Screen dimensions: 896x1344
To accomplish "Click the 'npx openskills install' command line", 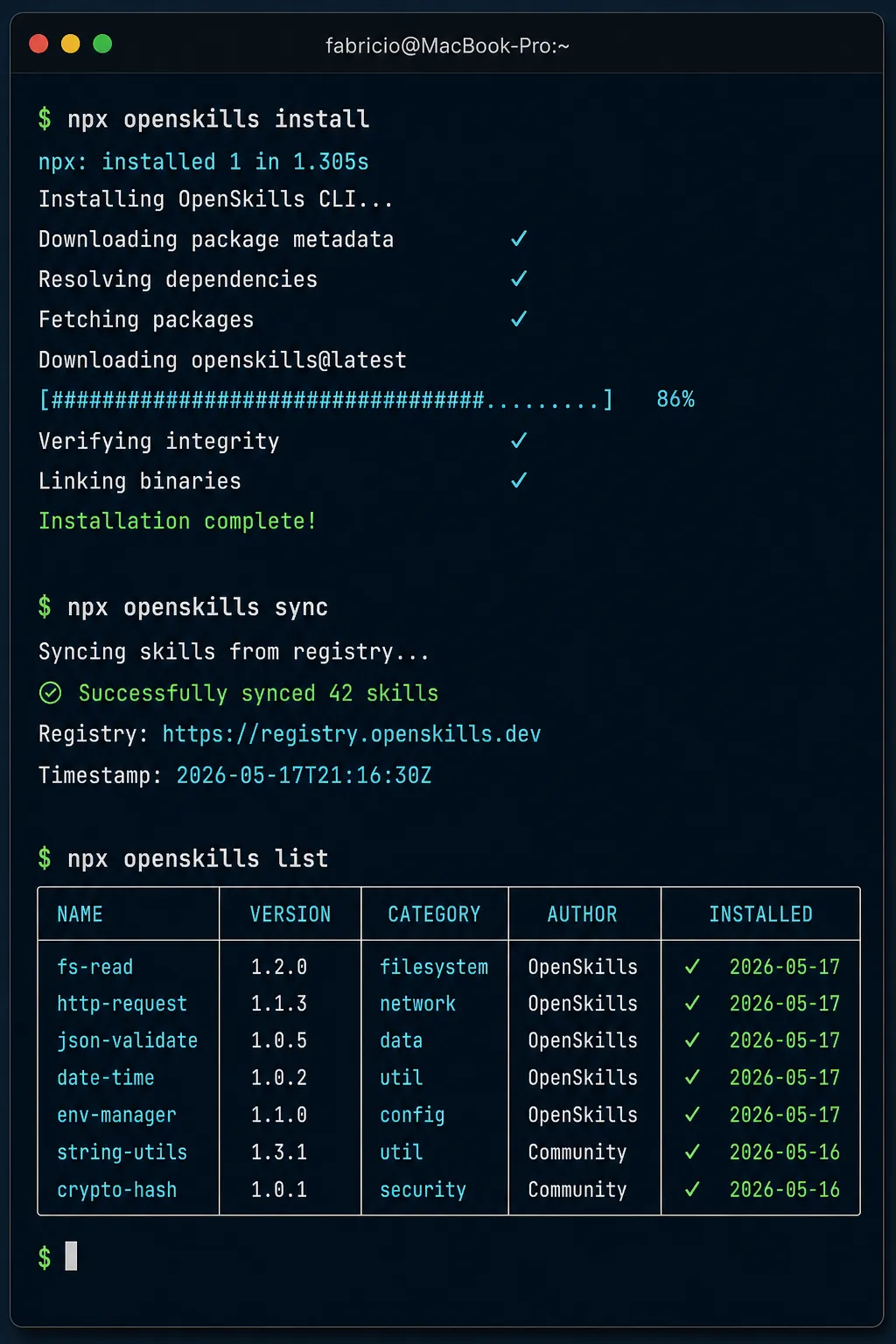I will pos(204,119).
